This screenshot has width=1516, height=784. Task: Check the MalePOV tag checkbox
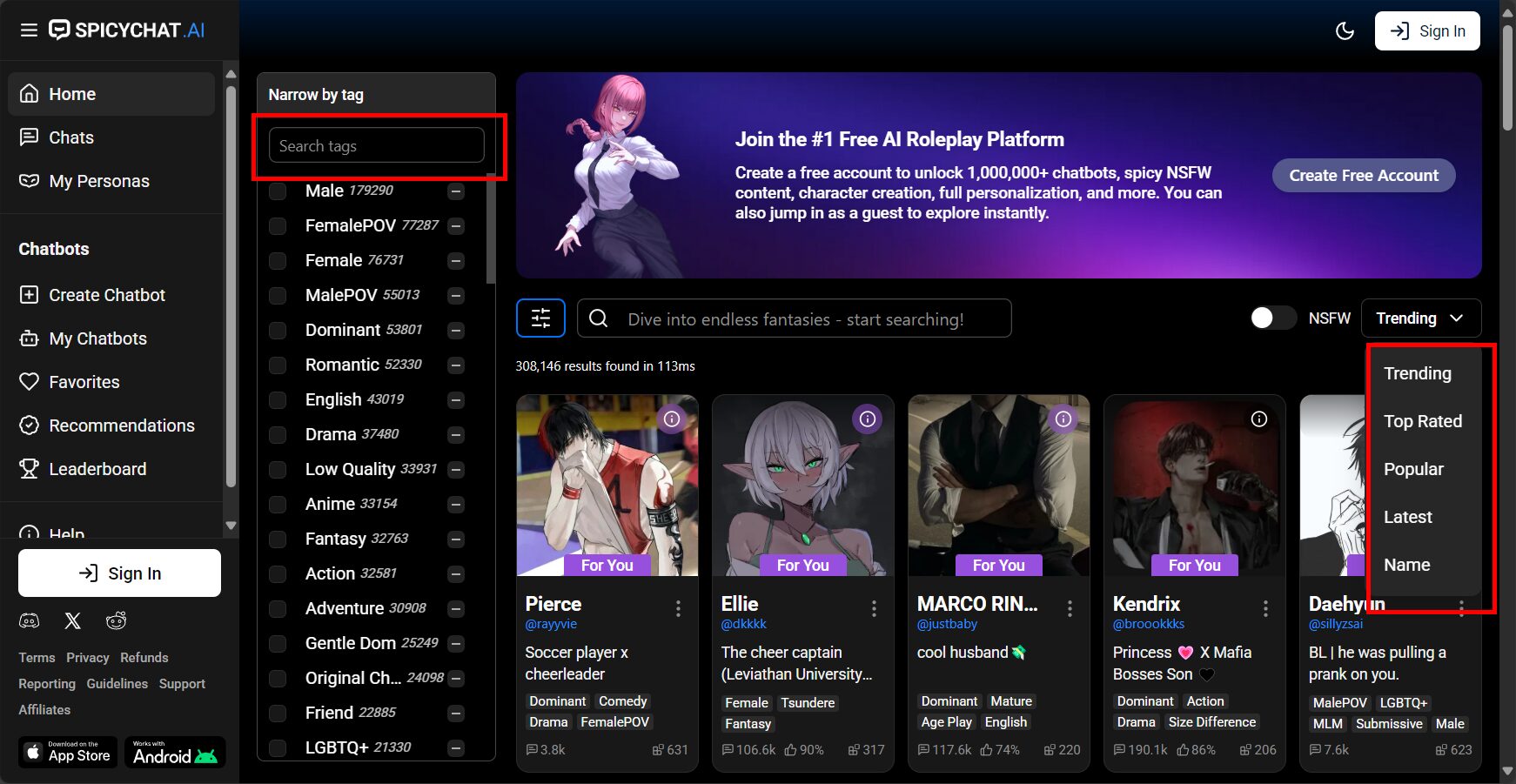(278, 296)
